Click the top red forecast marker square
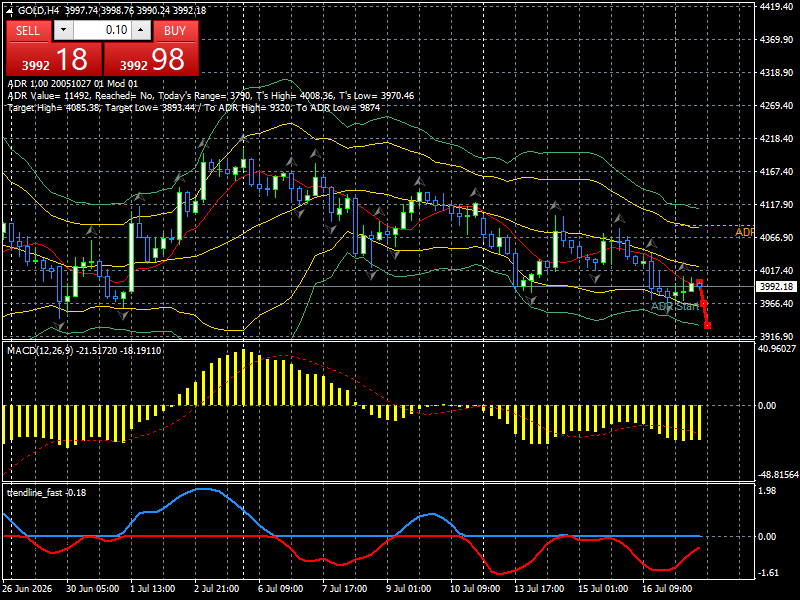 point(699,283)
